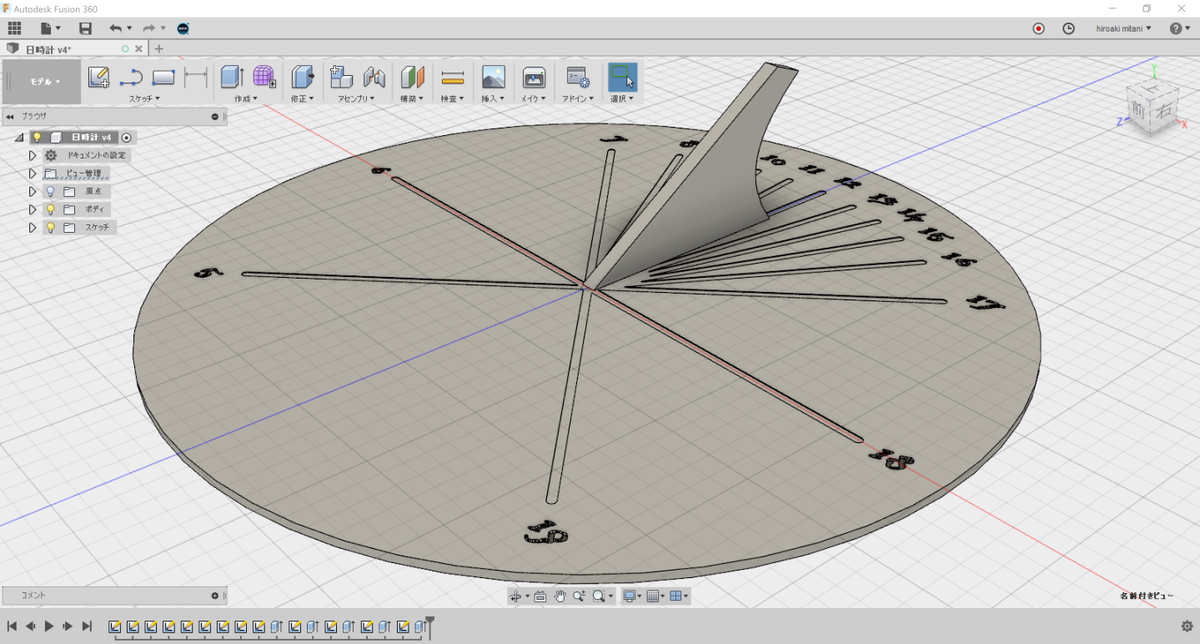This screenshot has width=1200, height=644.
Task: Open the Display Settings dropdown
Action: (633, 596)
